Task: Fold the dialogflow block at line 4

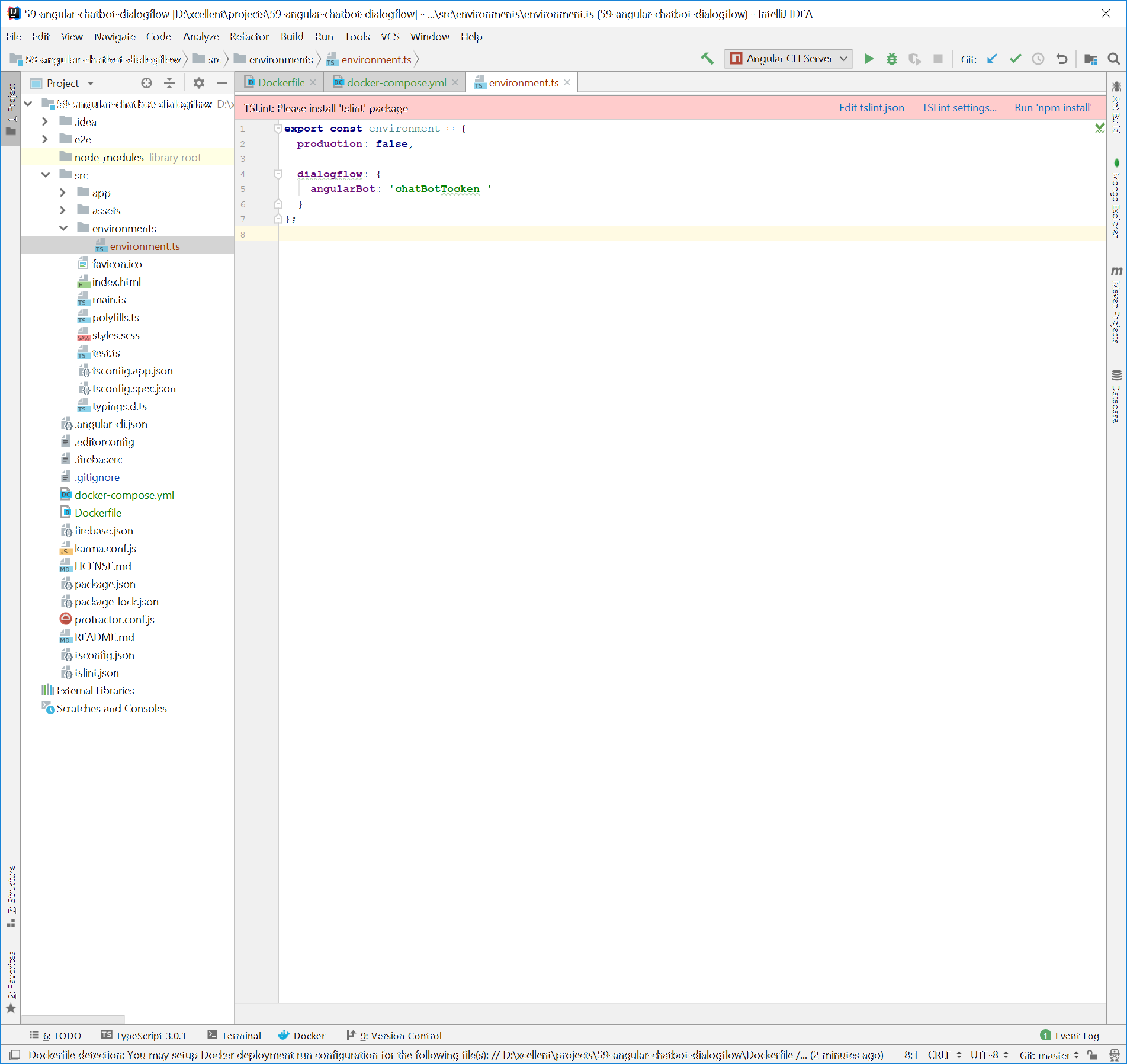Action: tap(278, 174)
